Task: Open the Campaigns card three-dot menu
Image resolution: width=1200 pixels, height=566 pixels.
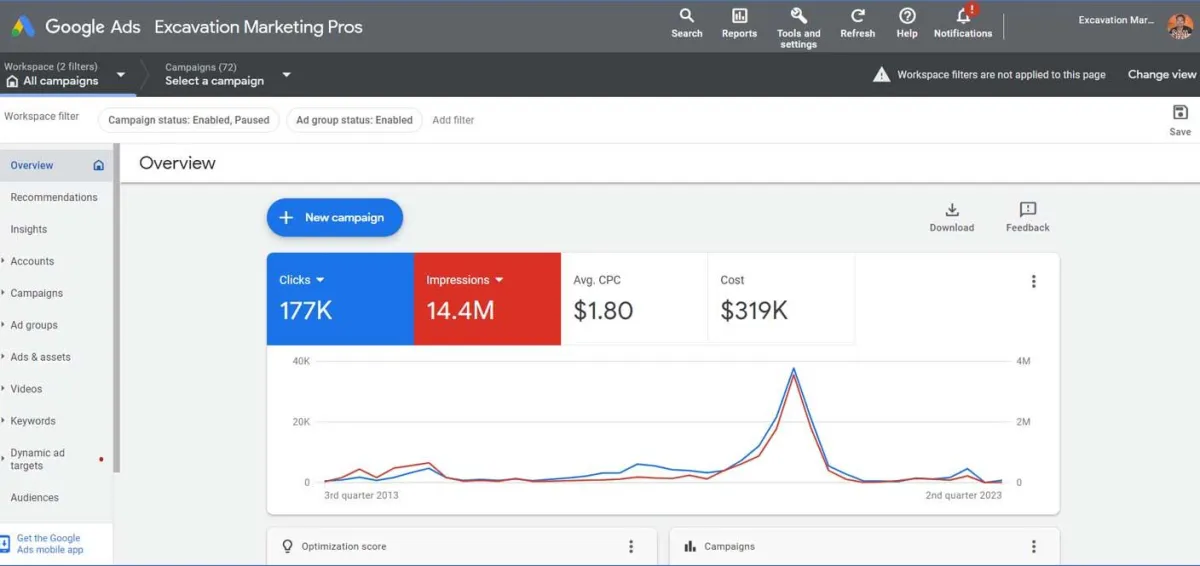Action: [x=1034, y=546]
